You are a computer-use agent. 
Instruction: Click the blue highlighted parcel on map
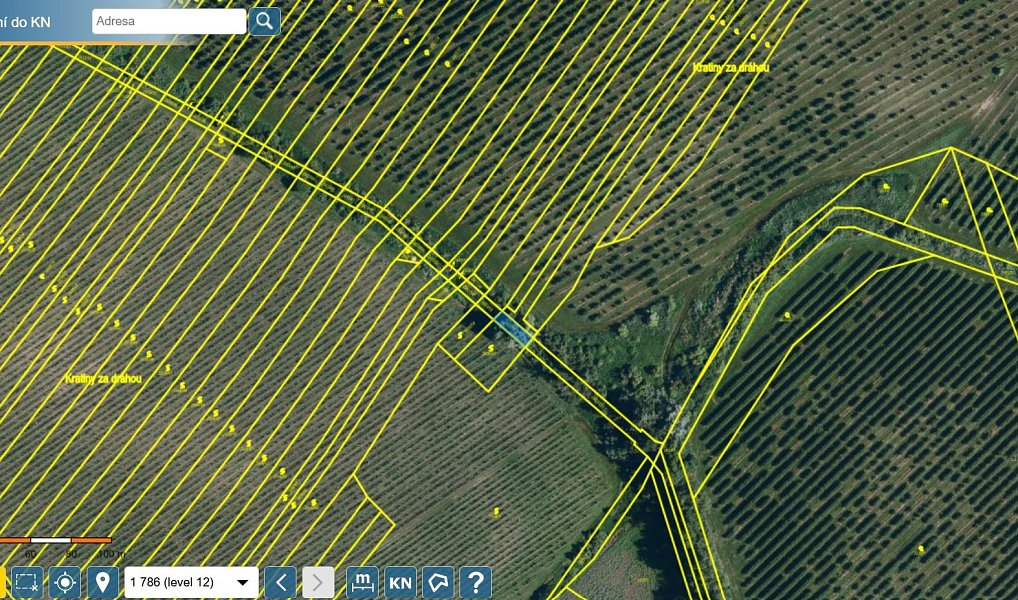click(513, 327)
